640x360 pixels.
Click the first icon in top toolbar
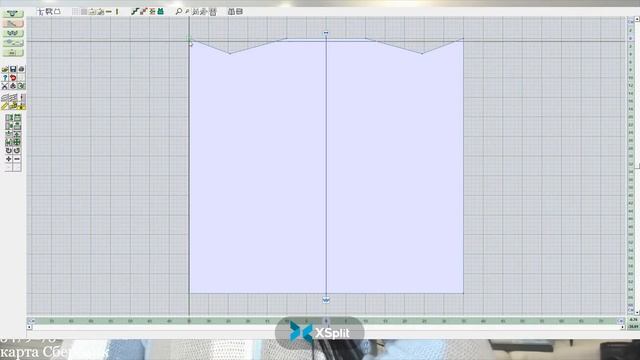point(40,11)
